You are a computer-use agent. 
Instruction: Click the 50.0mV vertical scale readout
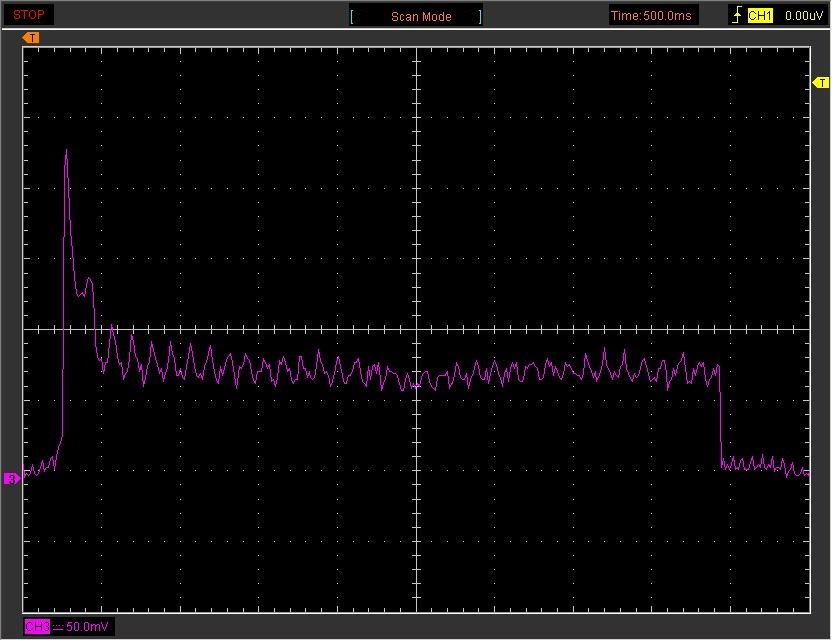(89, 627)
